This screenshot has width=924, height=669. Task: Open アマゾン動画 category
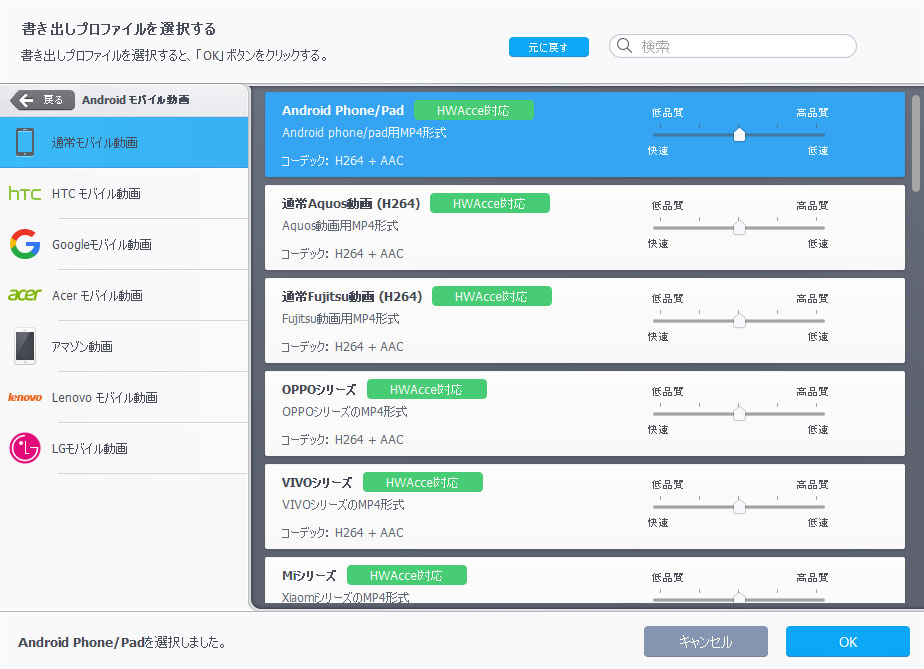[x=124, y=346]
